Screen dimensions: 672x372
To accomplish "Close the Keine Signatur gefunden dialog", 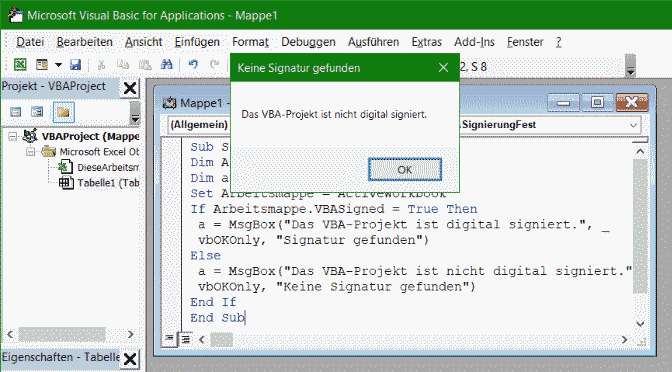I will 444,68.
